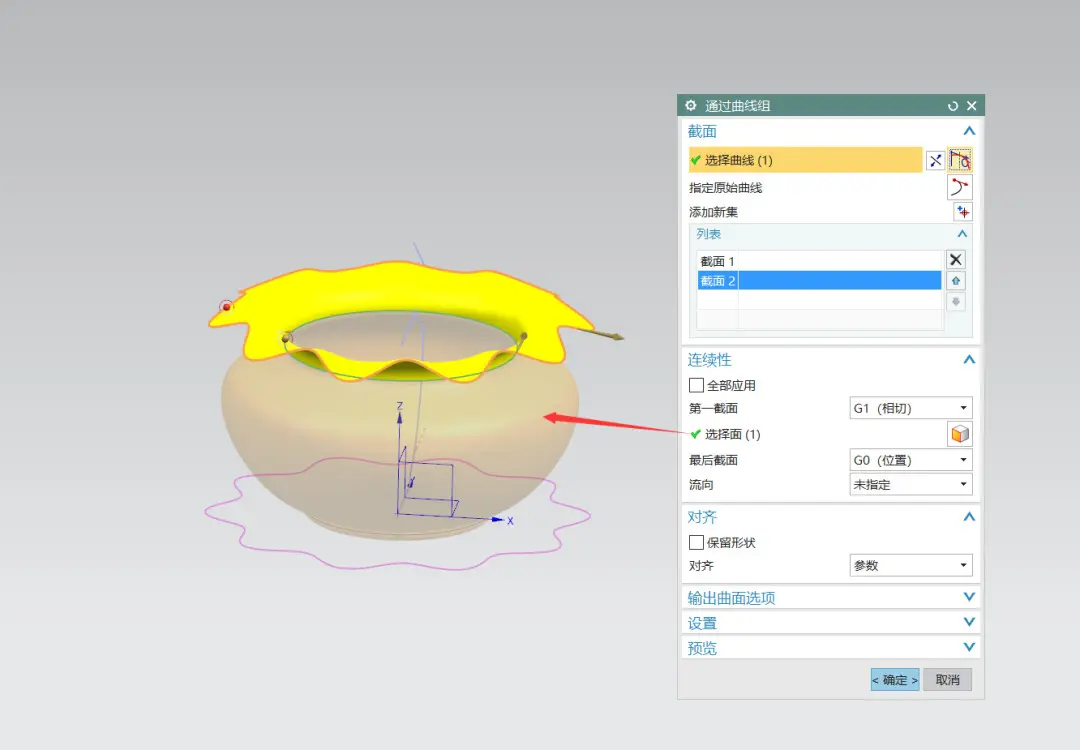
Task: Click the gear icon in dialog title bar
Action: [x=690, y=105]
